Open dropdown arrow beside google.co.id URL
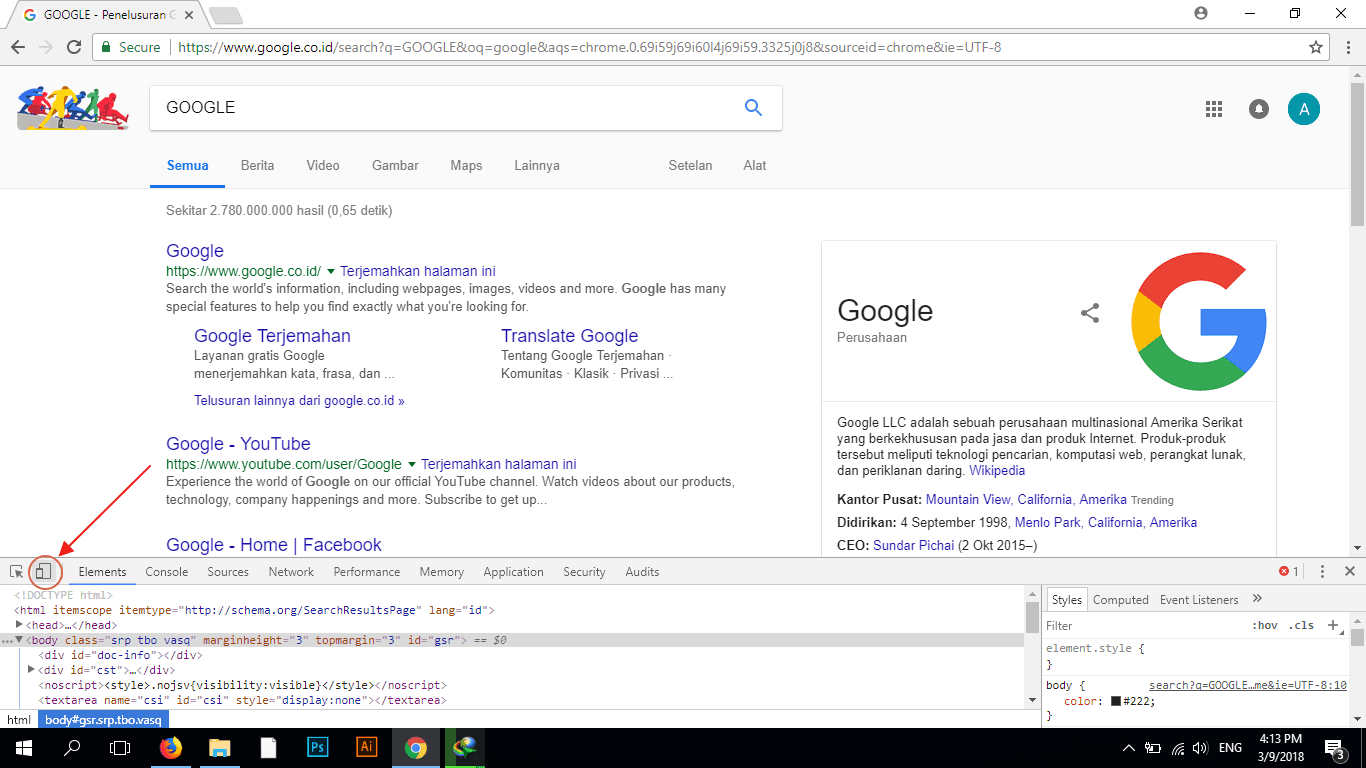 pos(331,271)
